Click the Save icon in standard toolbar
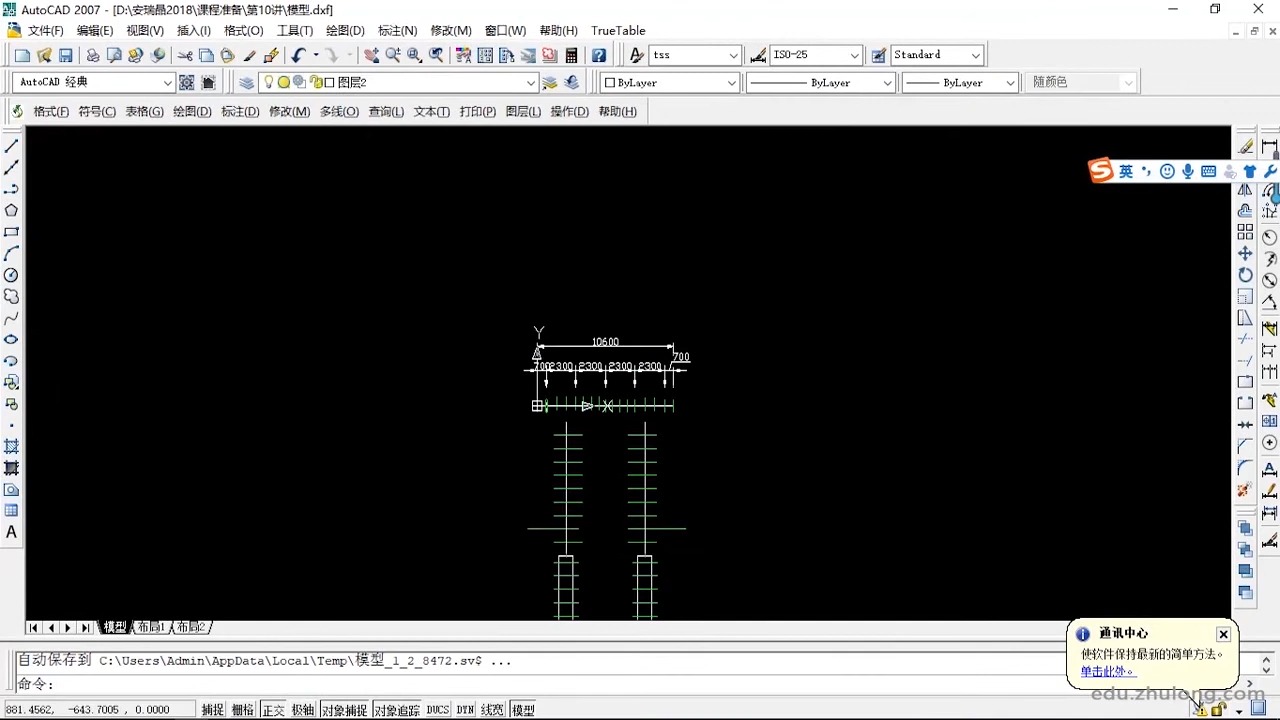Viewport: 1280px width, 720px height. (66, 55)
